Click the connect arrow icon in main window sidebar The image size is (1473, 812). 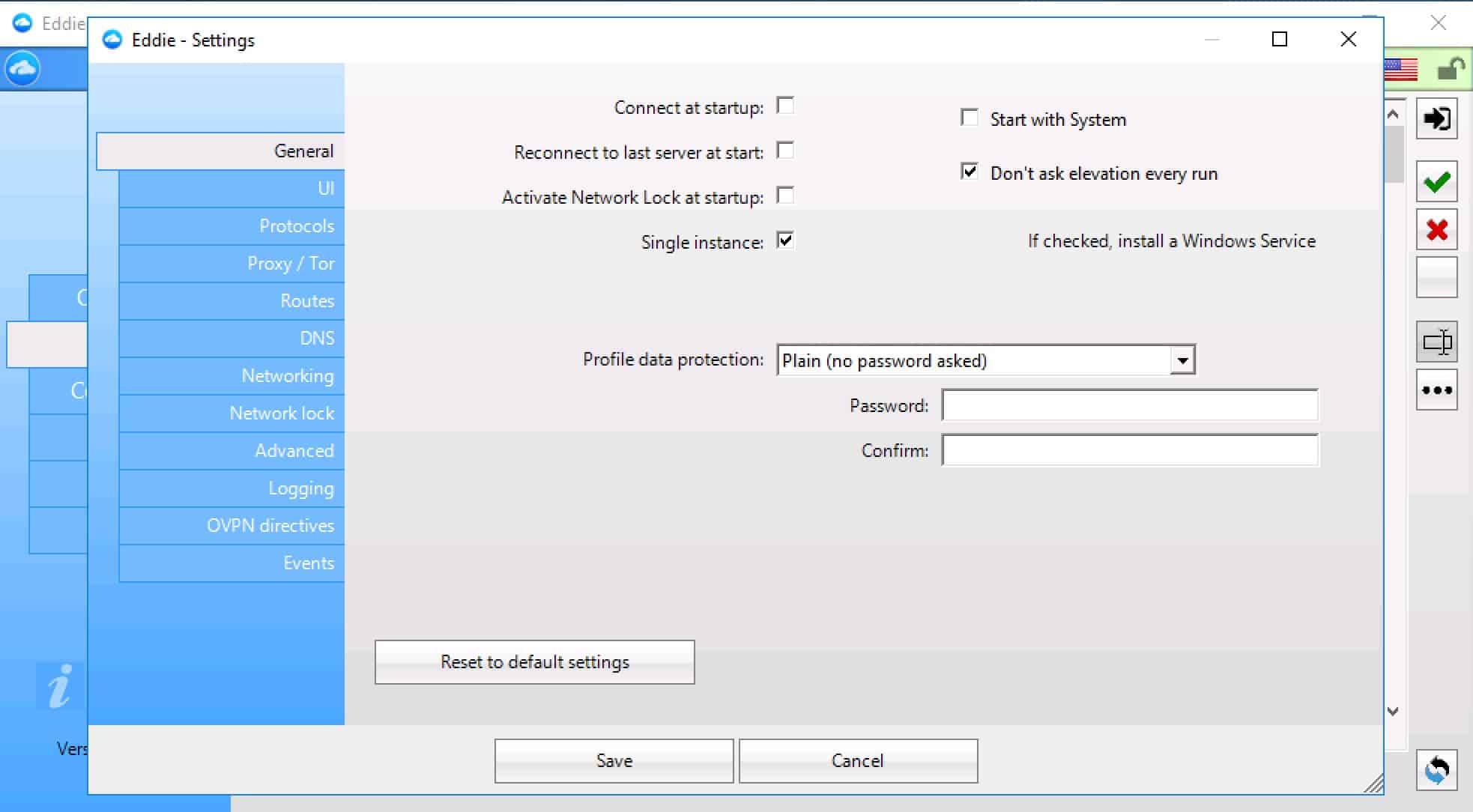[x=1436, y=118]
